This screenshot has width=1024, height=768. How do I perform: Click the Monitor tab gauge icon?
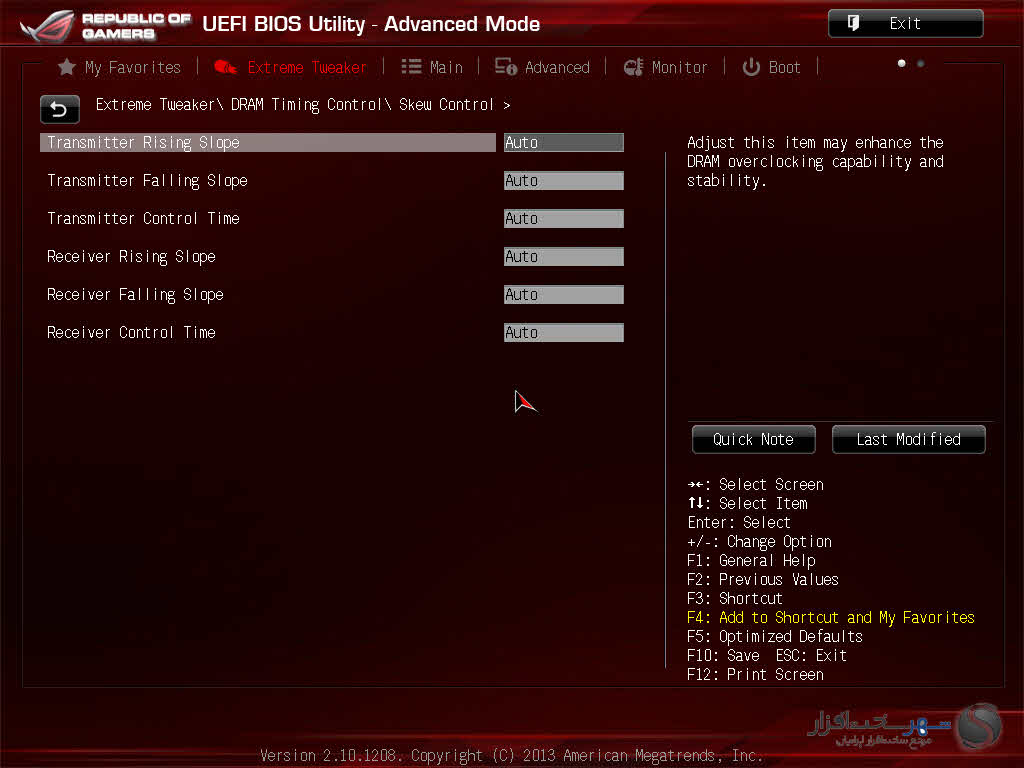633,67
